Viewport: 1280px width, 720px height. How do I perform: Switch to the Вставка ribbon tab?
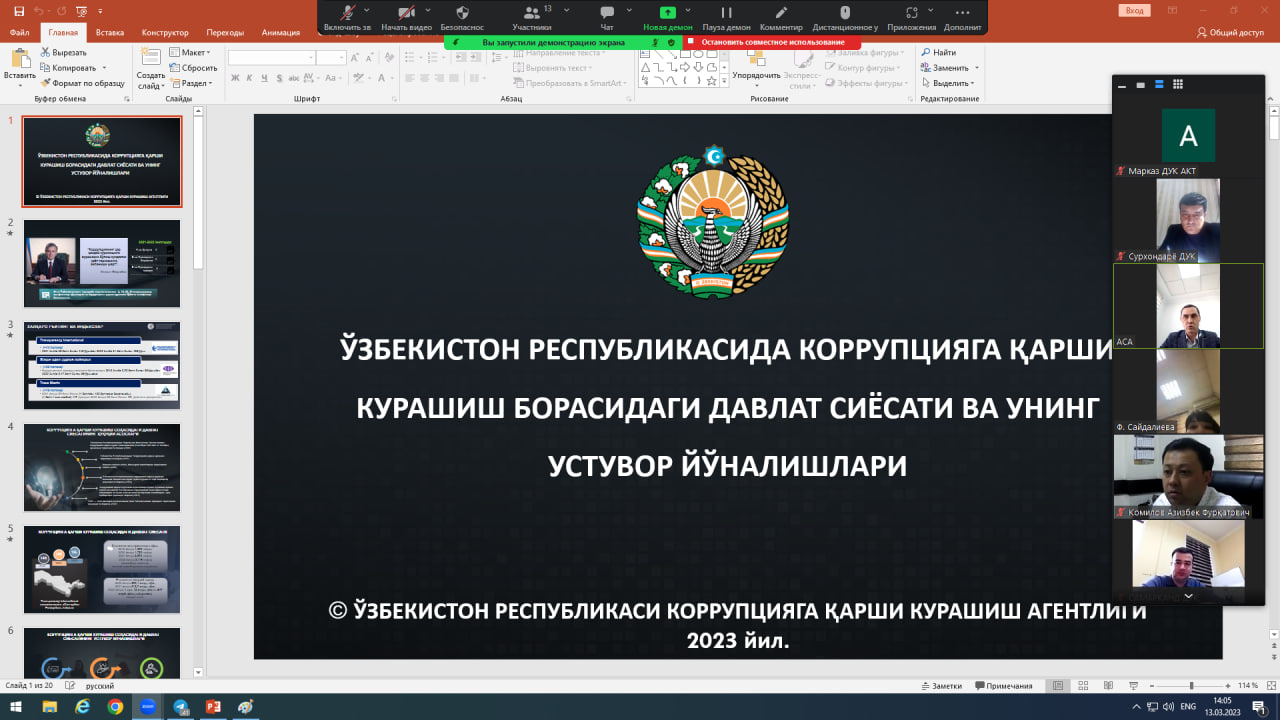[109, 32]
